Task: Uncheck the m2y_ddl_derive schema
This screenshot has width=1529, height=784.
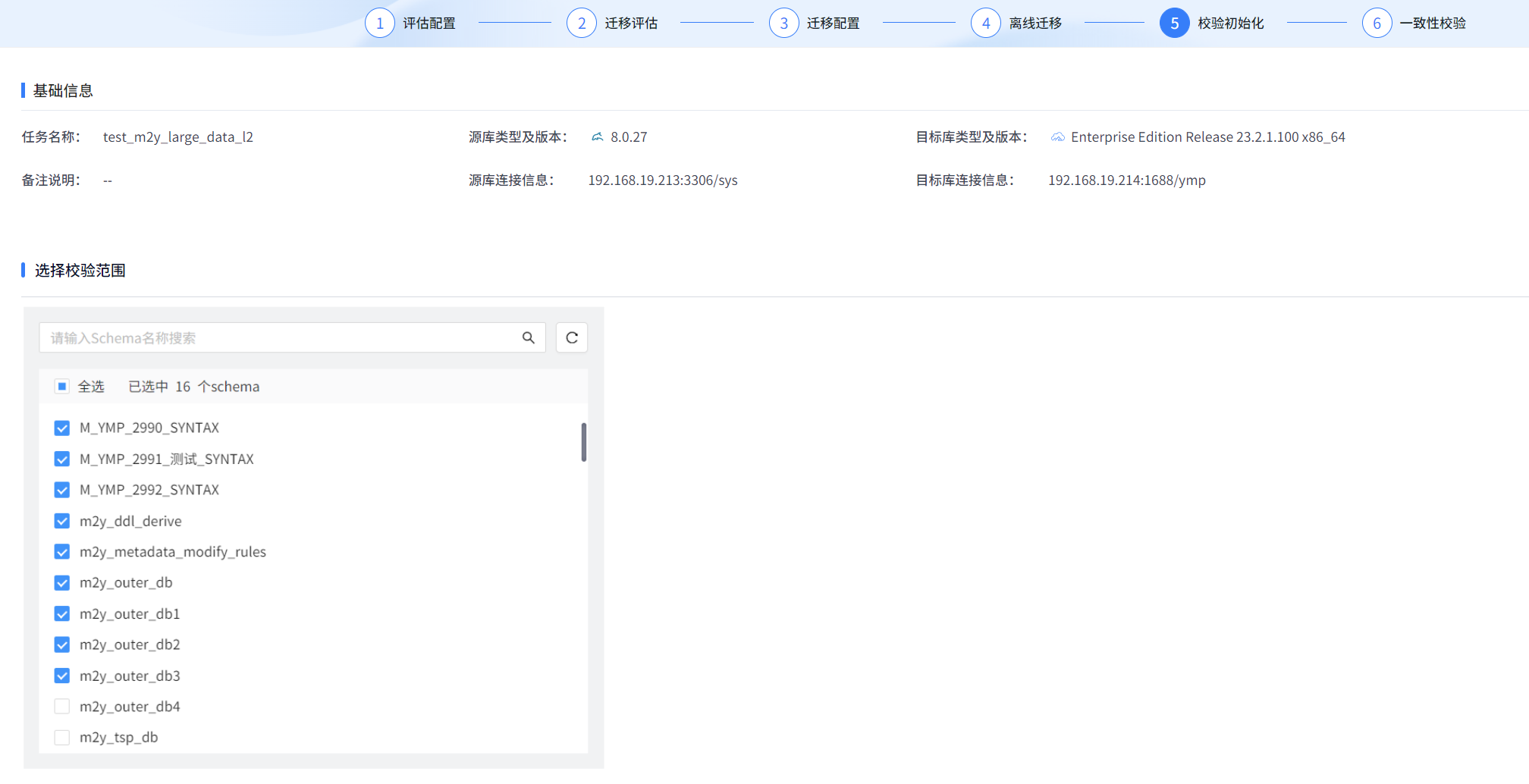Action: tap(62, 522)
